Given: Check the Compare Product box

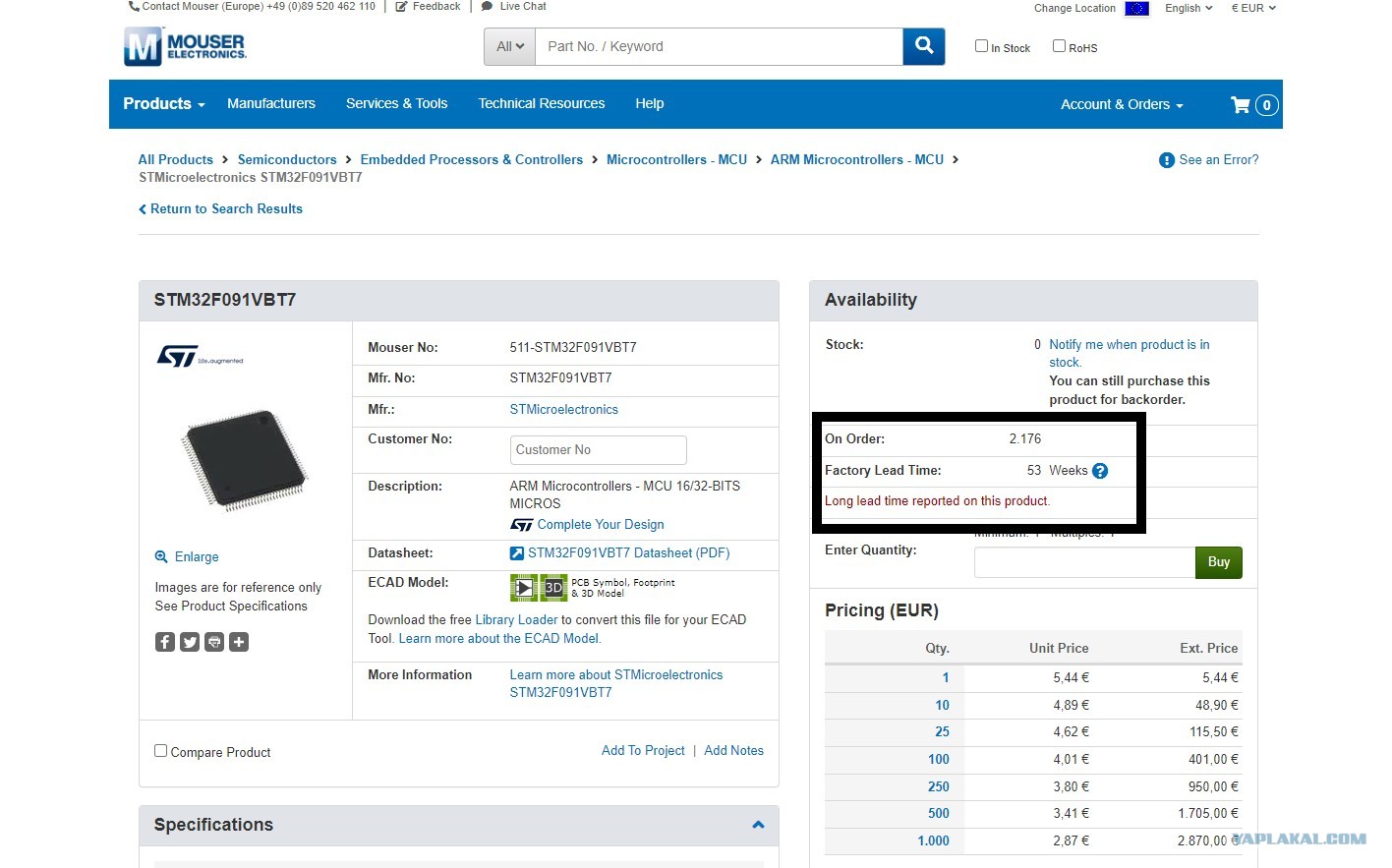Looking at the screenshot, I should [x=160, y=751].
